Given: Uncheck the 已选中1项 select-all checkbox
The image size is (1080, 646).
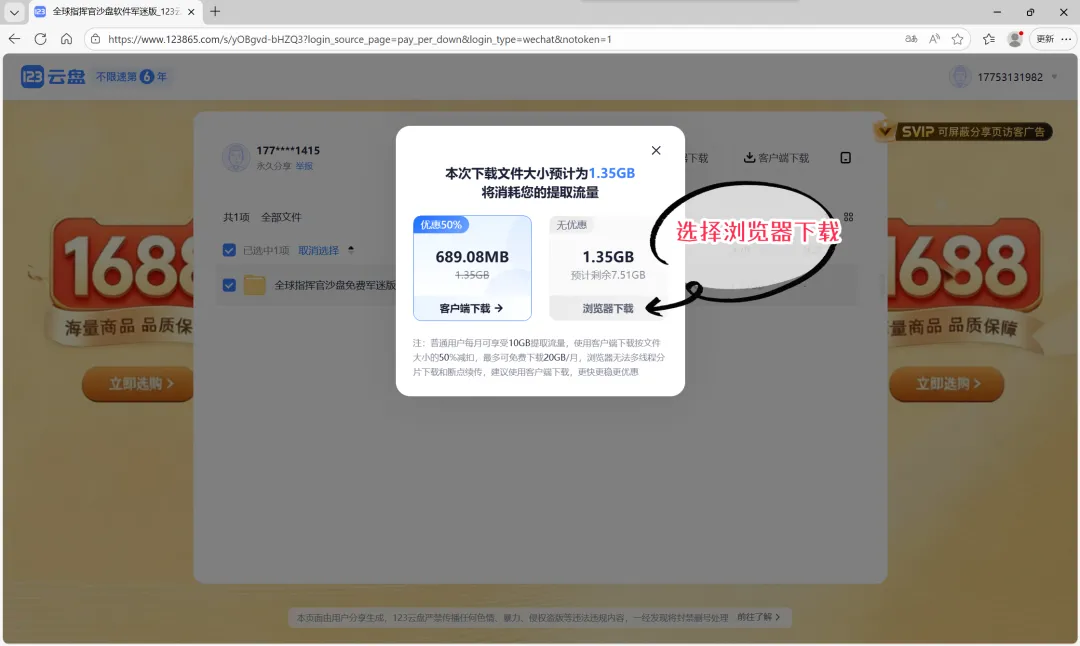Looking at the screenshot, I should [229, 250].
